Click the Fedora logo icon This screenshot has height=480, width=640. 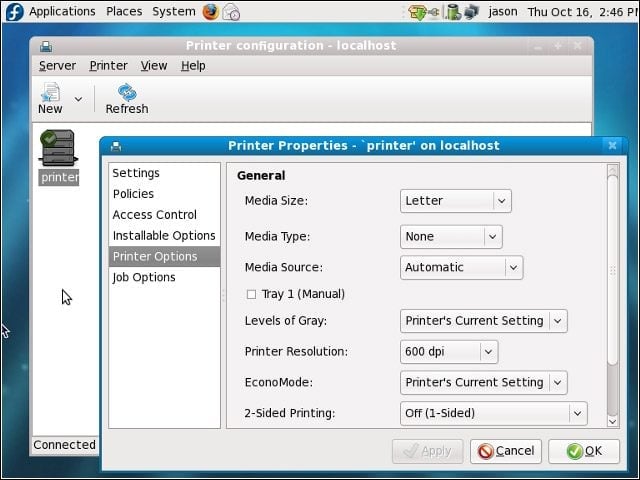point(14,12)
